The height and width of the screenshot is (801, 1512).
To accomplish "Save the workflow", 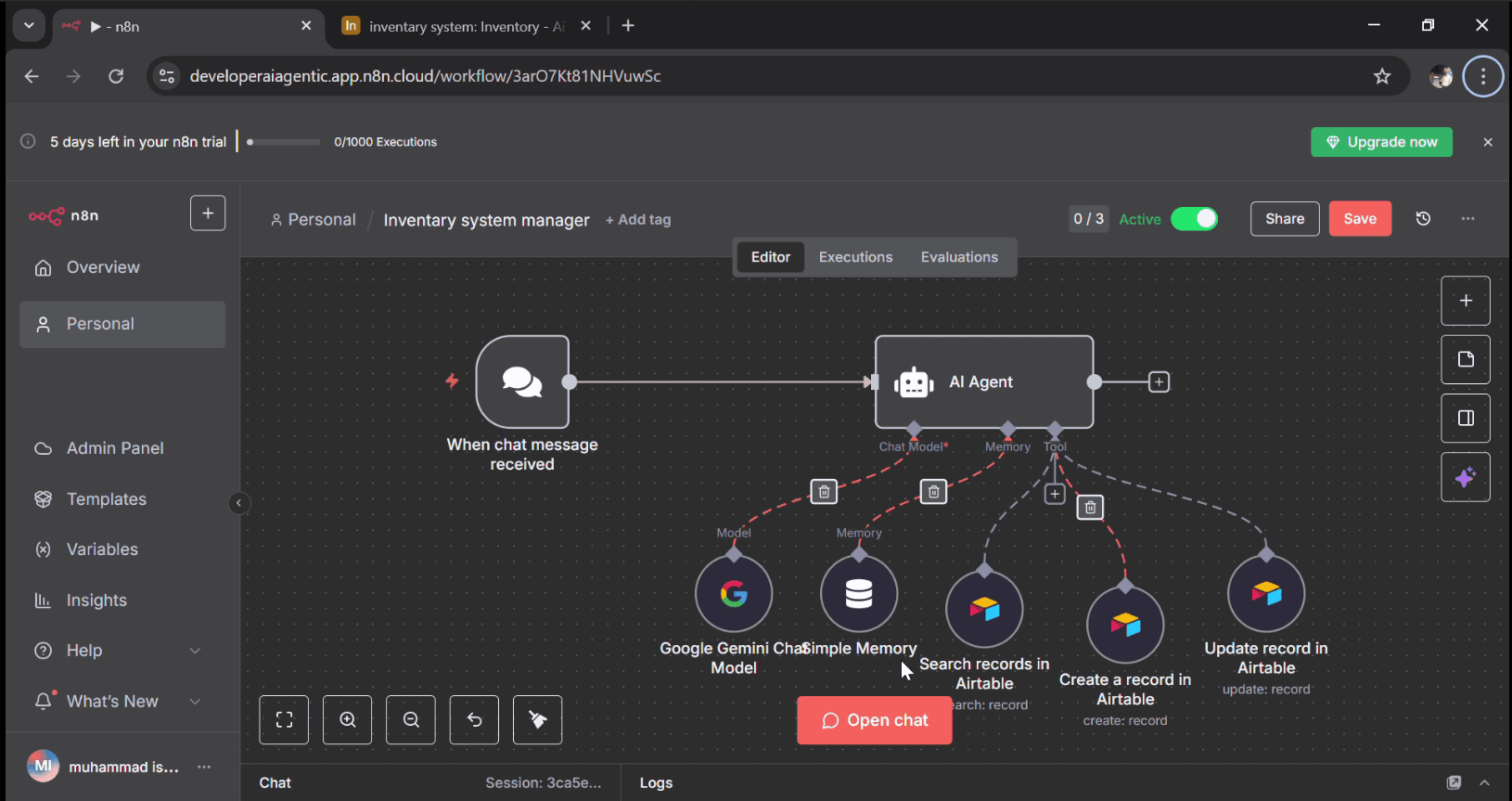I will tap(1360, 219).
